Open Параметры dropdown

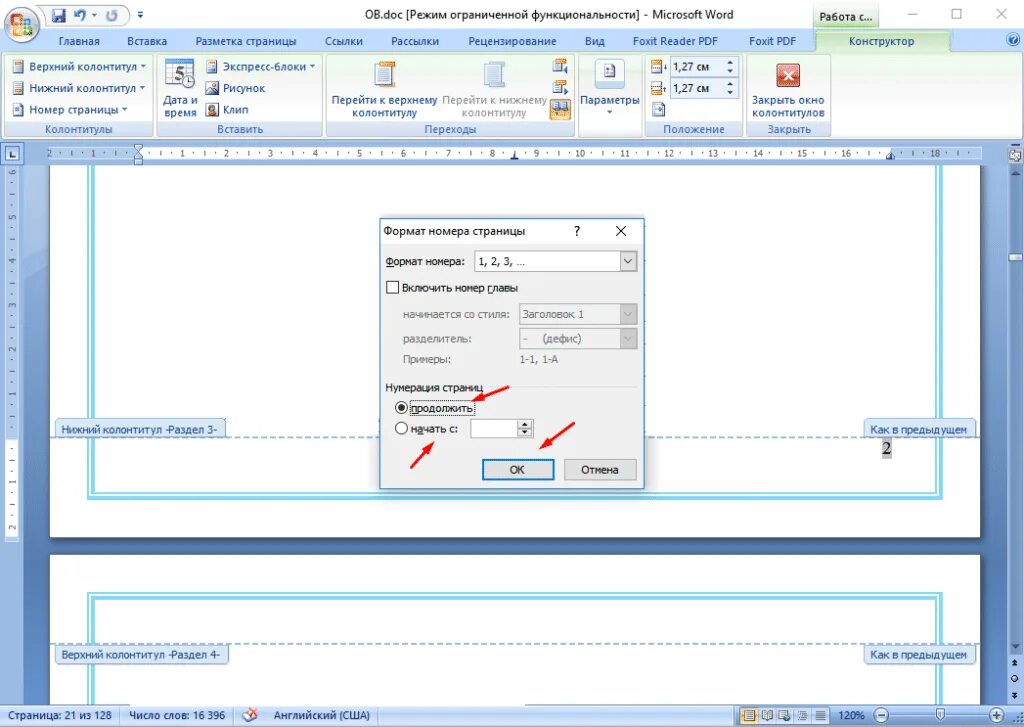pos(609,88)
